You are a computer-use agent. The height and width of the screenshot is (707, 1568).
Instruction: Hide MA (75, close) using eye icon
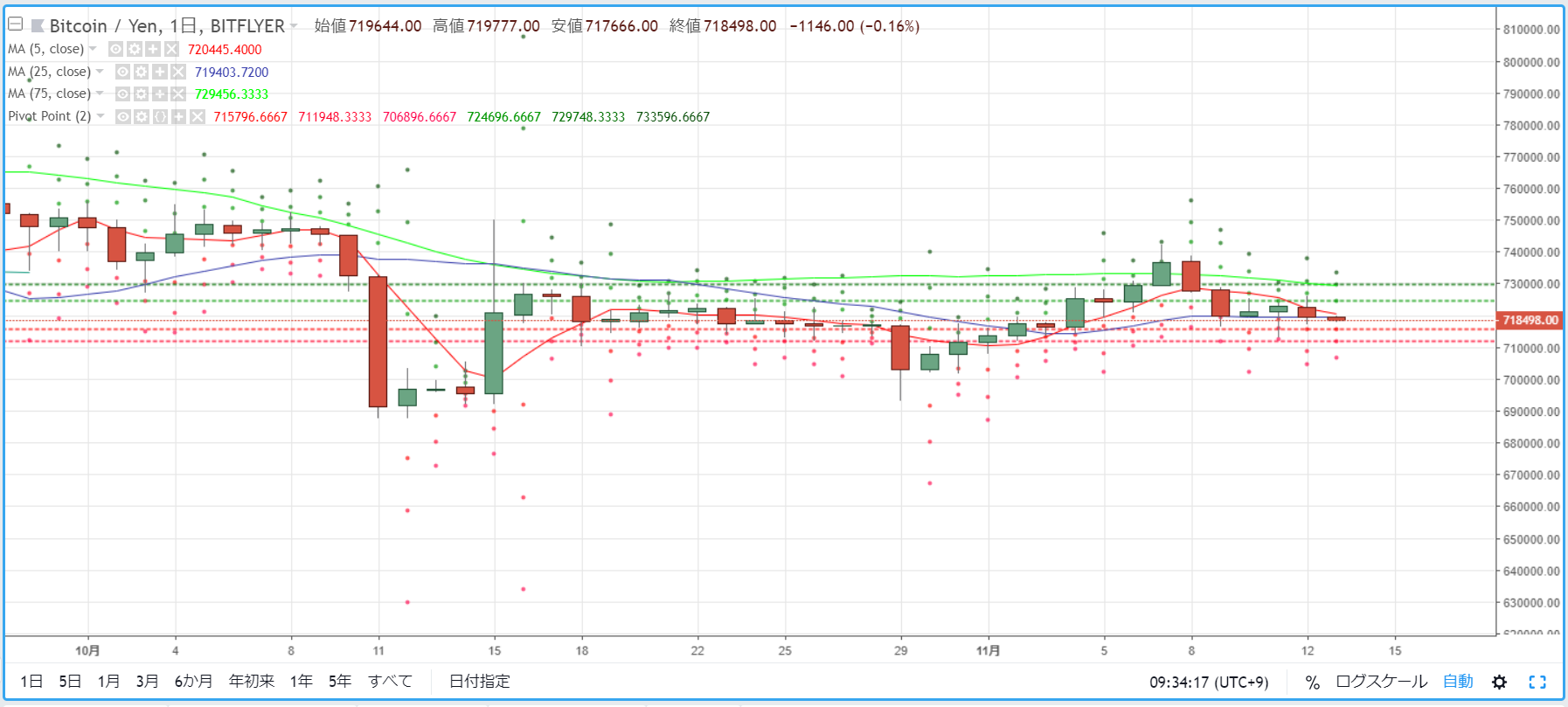click(x=123, y=94)
